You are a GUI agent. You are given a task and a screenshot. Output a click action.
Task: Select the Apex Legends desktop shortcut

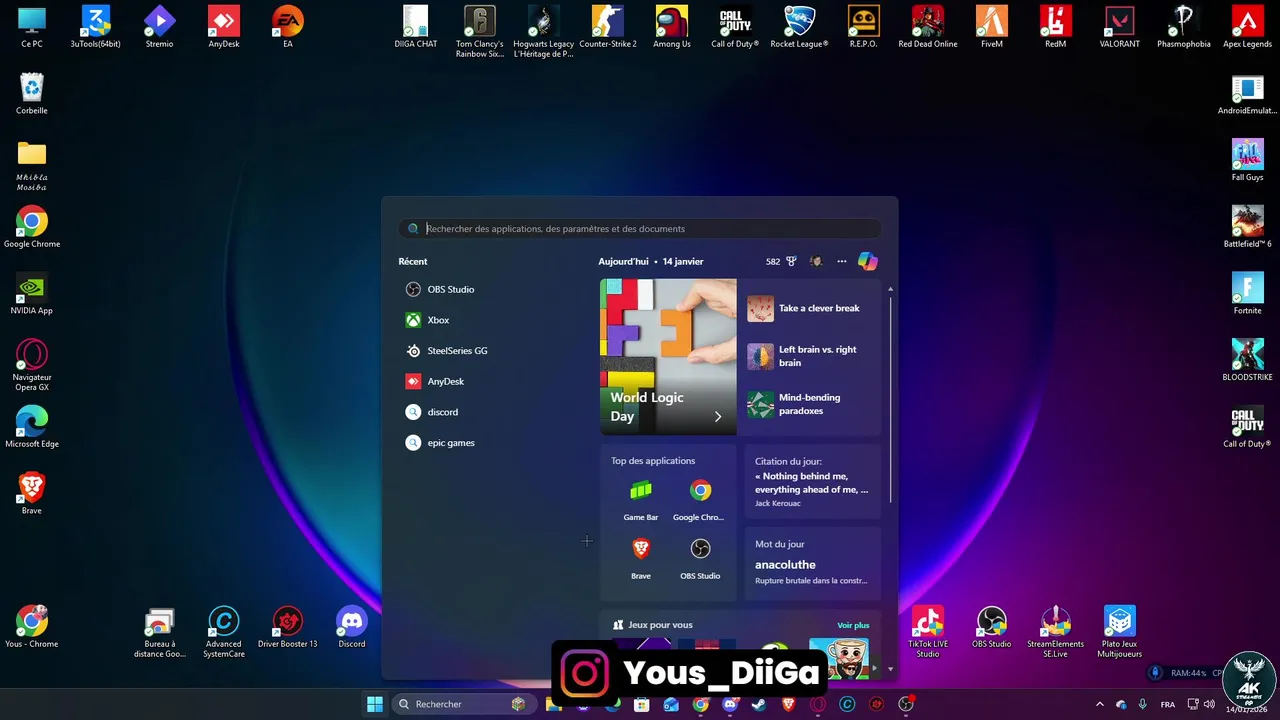1247,27
